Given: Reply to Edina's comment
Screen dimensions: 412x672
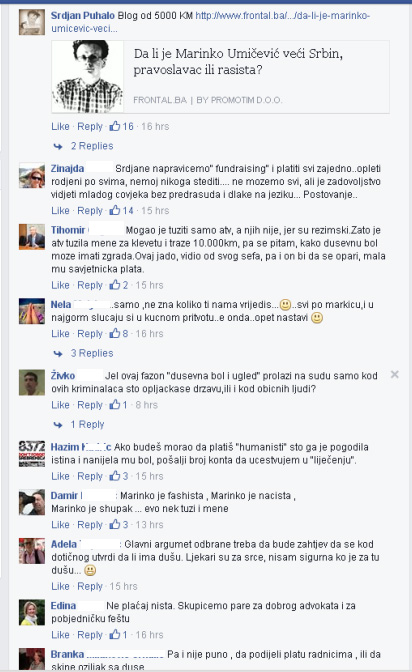Looking at the screenshot, I should tap(90, 635).
